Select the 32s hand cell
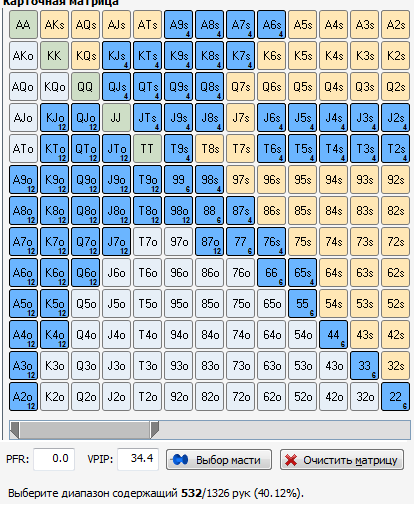 pos(395,366)
